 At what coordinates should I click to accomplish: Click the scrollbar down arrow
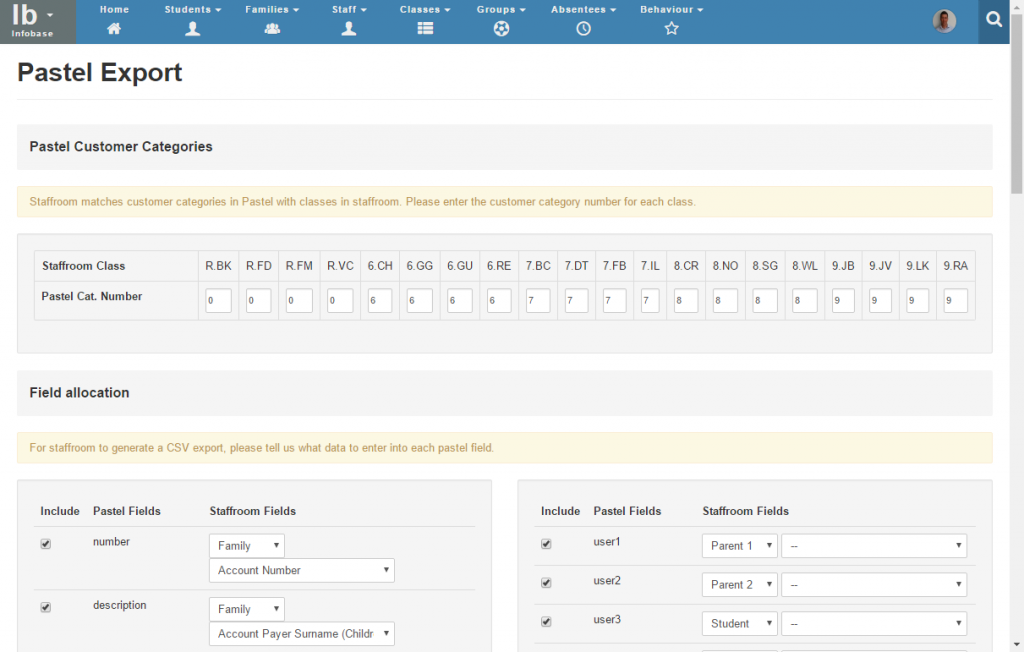1017,645
